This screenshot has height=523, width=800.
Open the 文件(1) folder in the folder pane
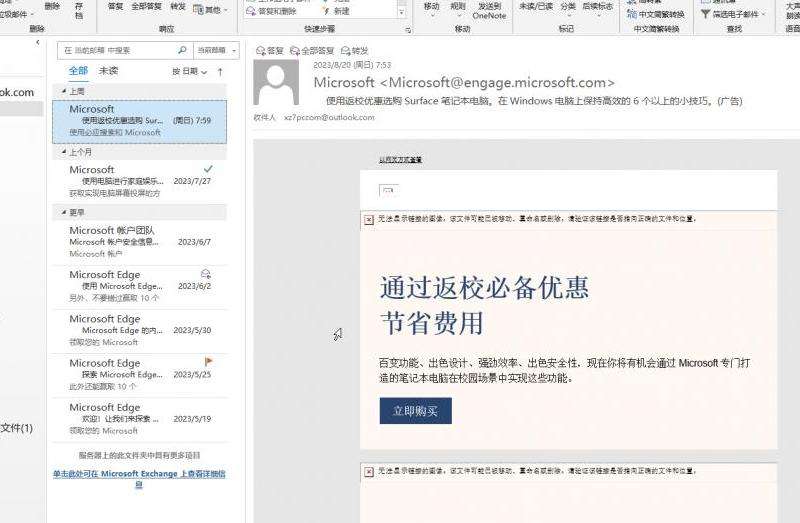(16, 428)
